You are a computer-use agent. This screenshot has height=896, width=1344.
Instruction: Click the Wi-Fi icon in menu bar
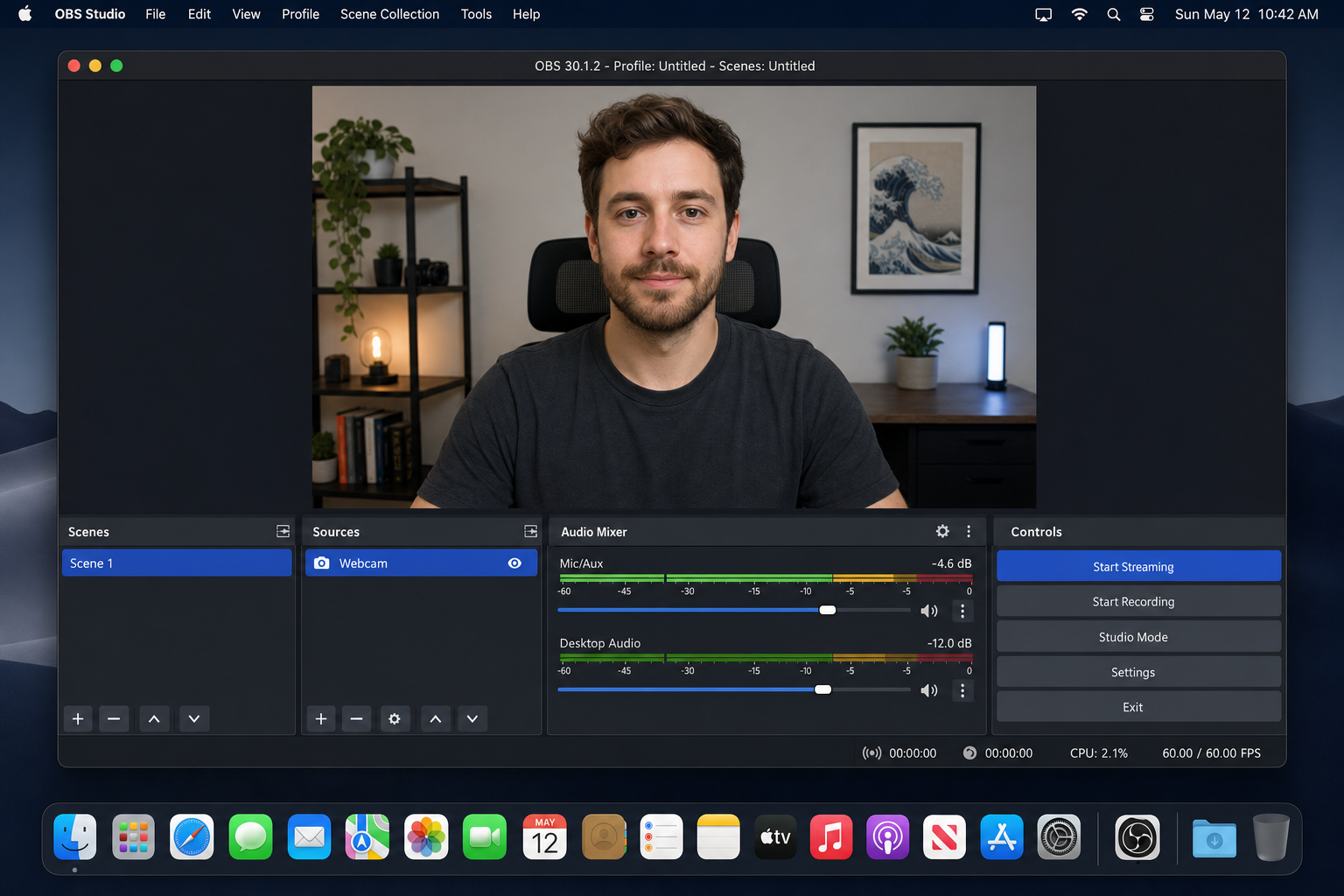coord(1079,14)
